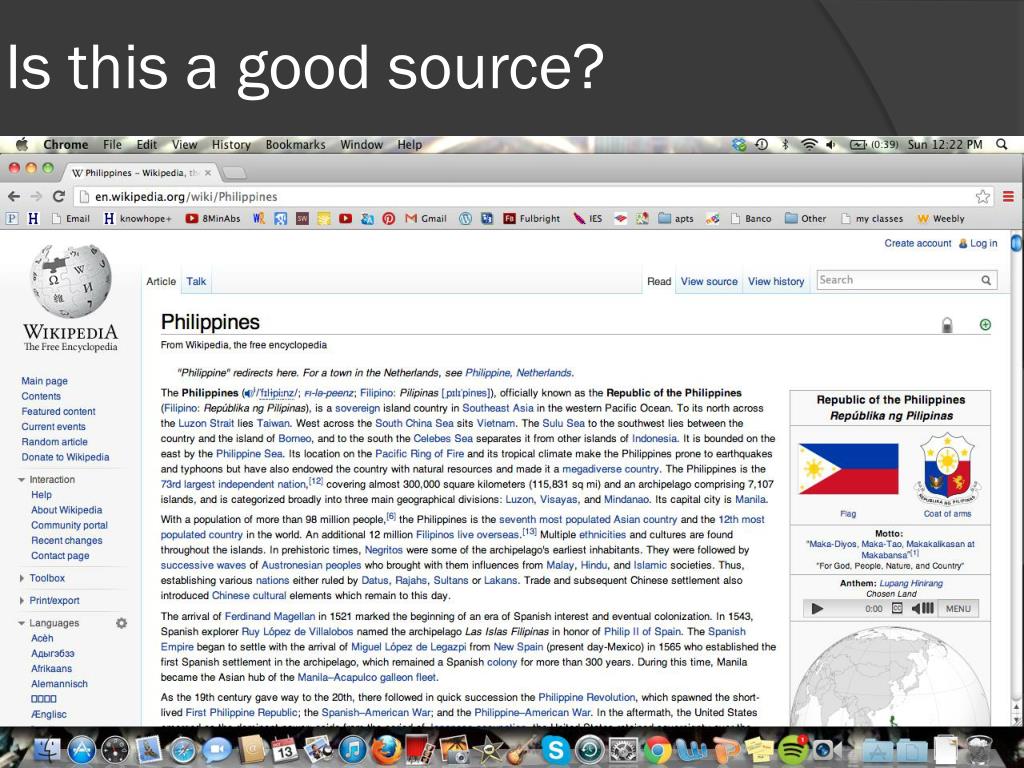Click the green good article plus icon
The width and height of the screenshot is (1024, 768).
tap(985, 325)
